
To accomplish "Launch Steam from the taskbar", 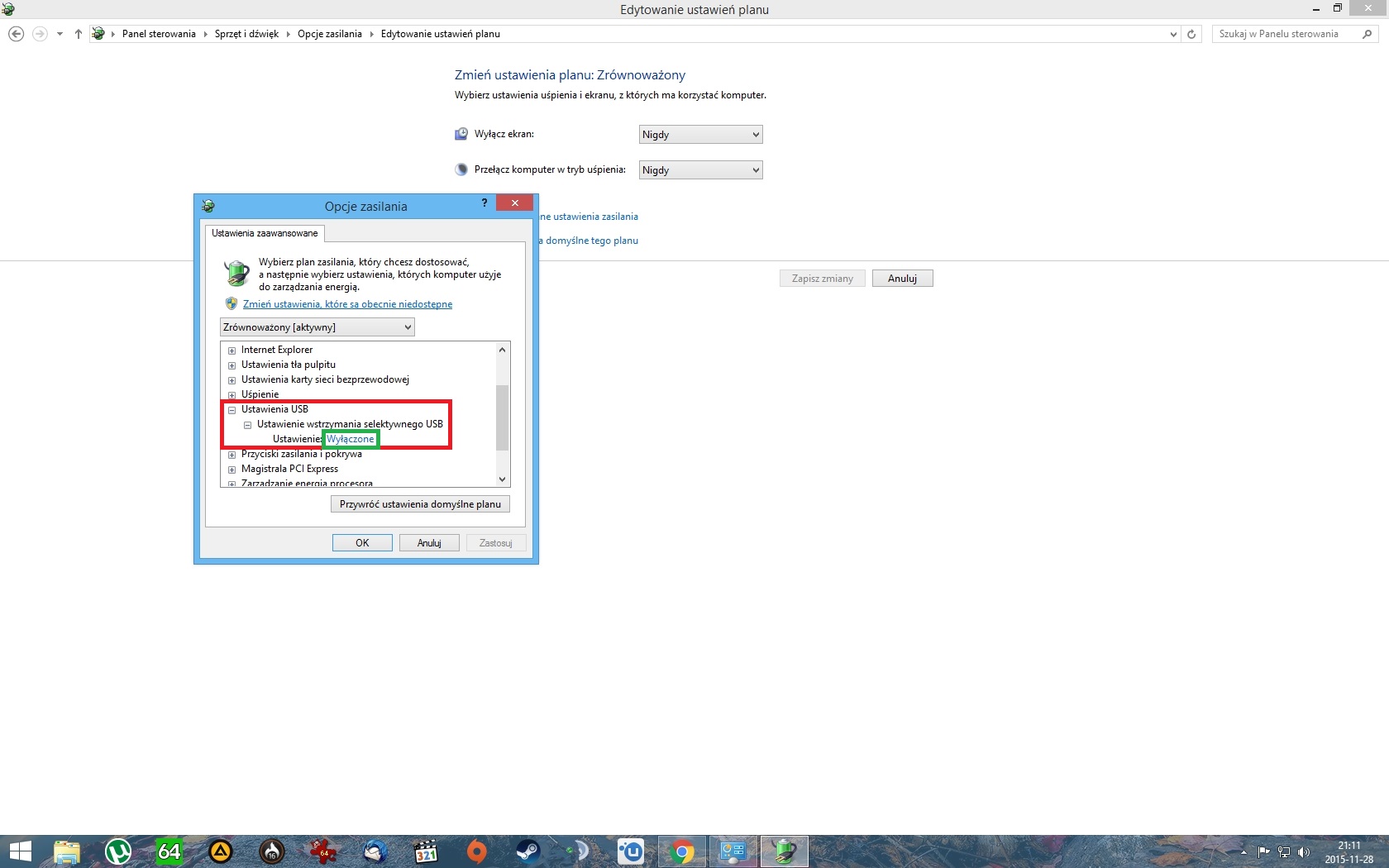I will [x=527, y=851].
